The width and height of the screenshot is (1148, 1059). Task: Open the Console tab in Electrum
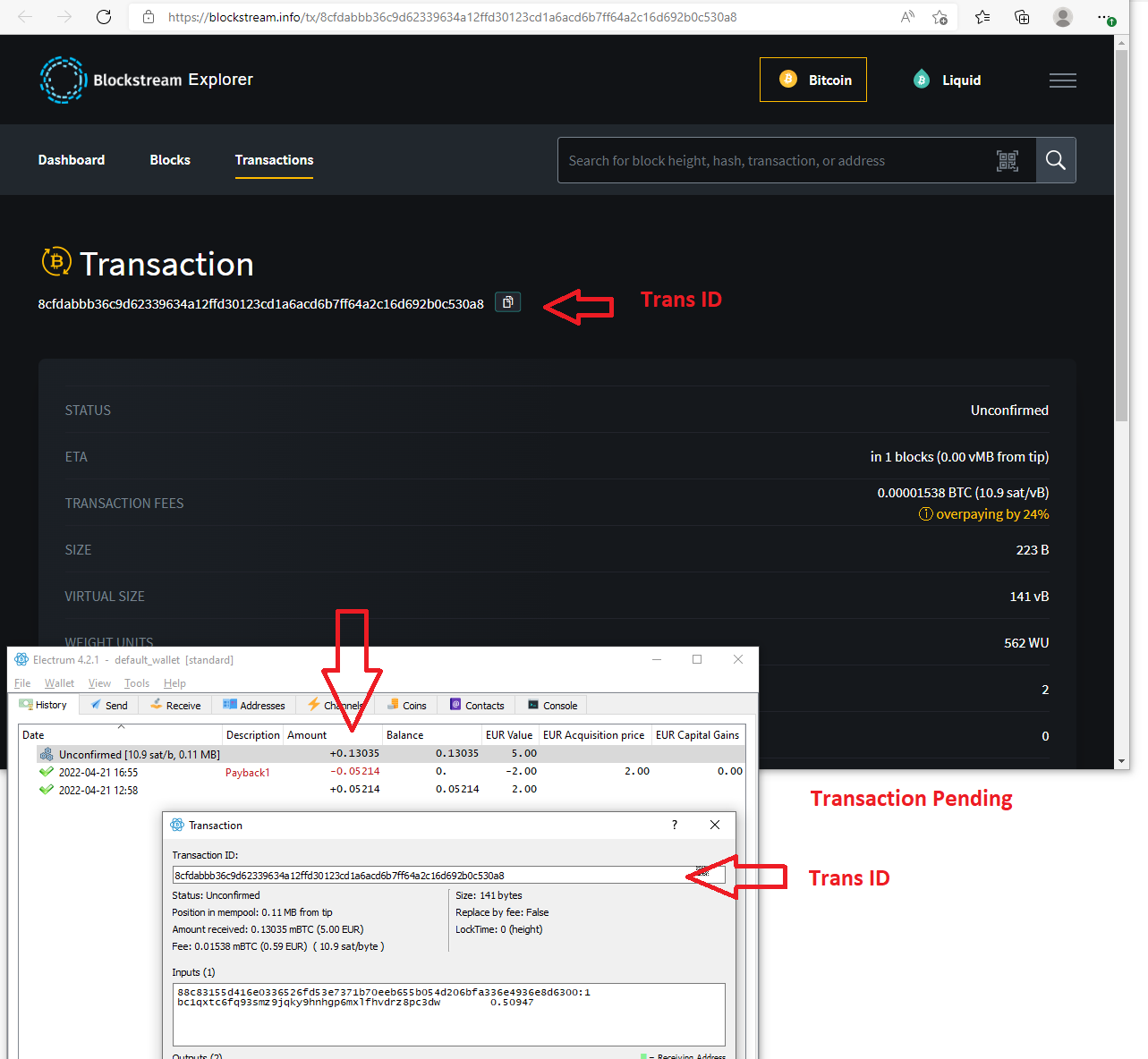pos(552,706)
